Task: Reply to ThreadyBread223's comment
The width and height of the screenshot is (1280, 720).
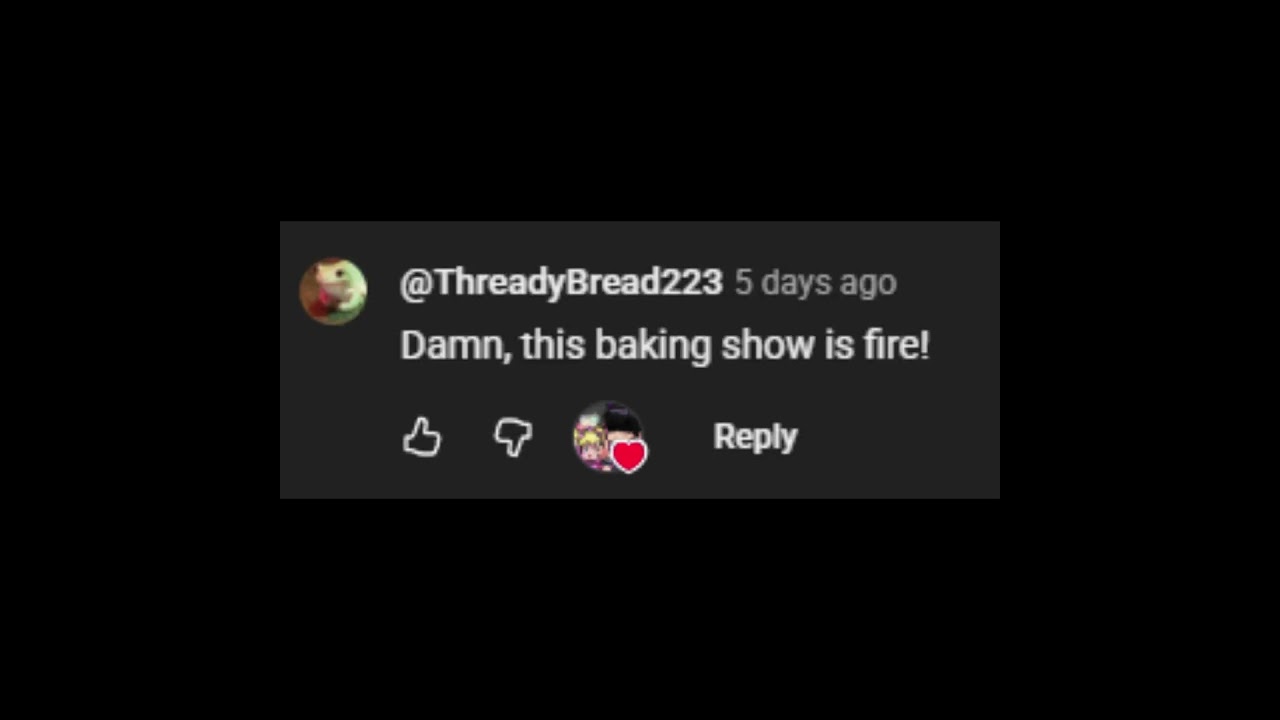Action: click(755, 437)
